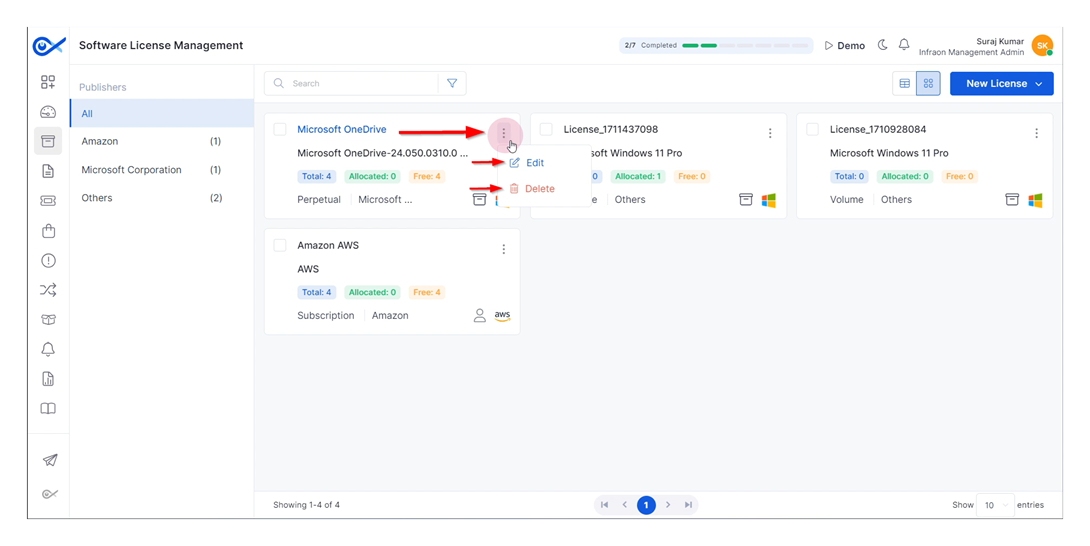Check the Microsoft OneDrive license checkbox
This screenshot has width=1090, height=546.
click(280, 129)
